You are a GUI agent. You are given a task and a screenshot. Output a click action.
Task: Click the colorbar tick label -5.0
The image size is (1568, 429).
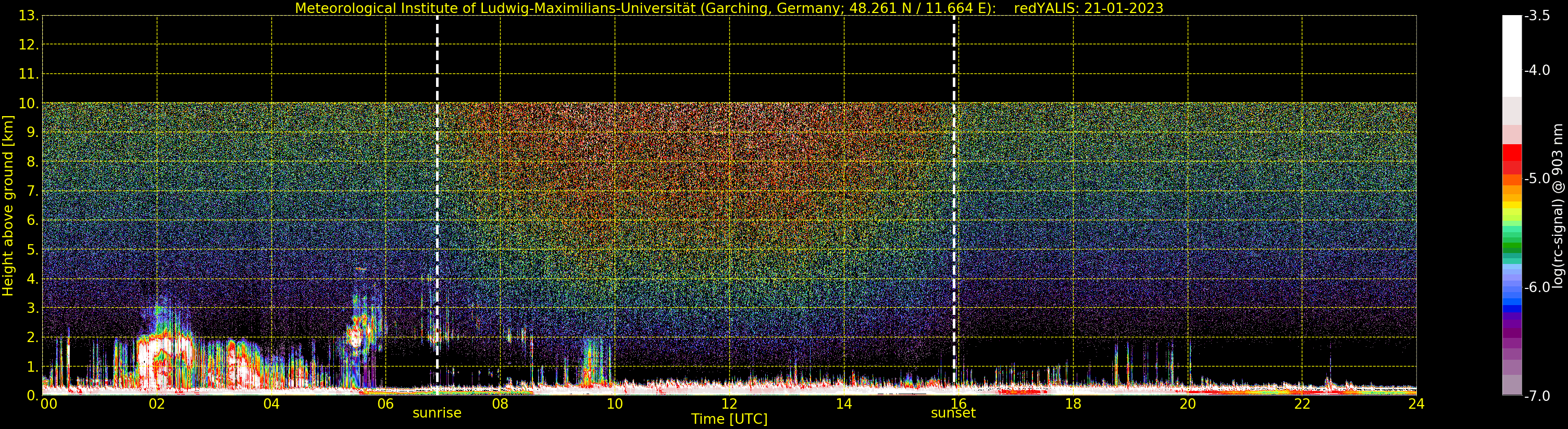[1537, 179]
